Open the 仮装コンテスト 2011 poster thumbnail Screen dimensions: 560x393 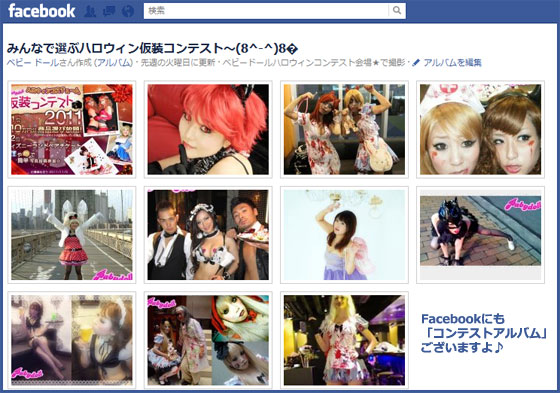tap(72, 129)
